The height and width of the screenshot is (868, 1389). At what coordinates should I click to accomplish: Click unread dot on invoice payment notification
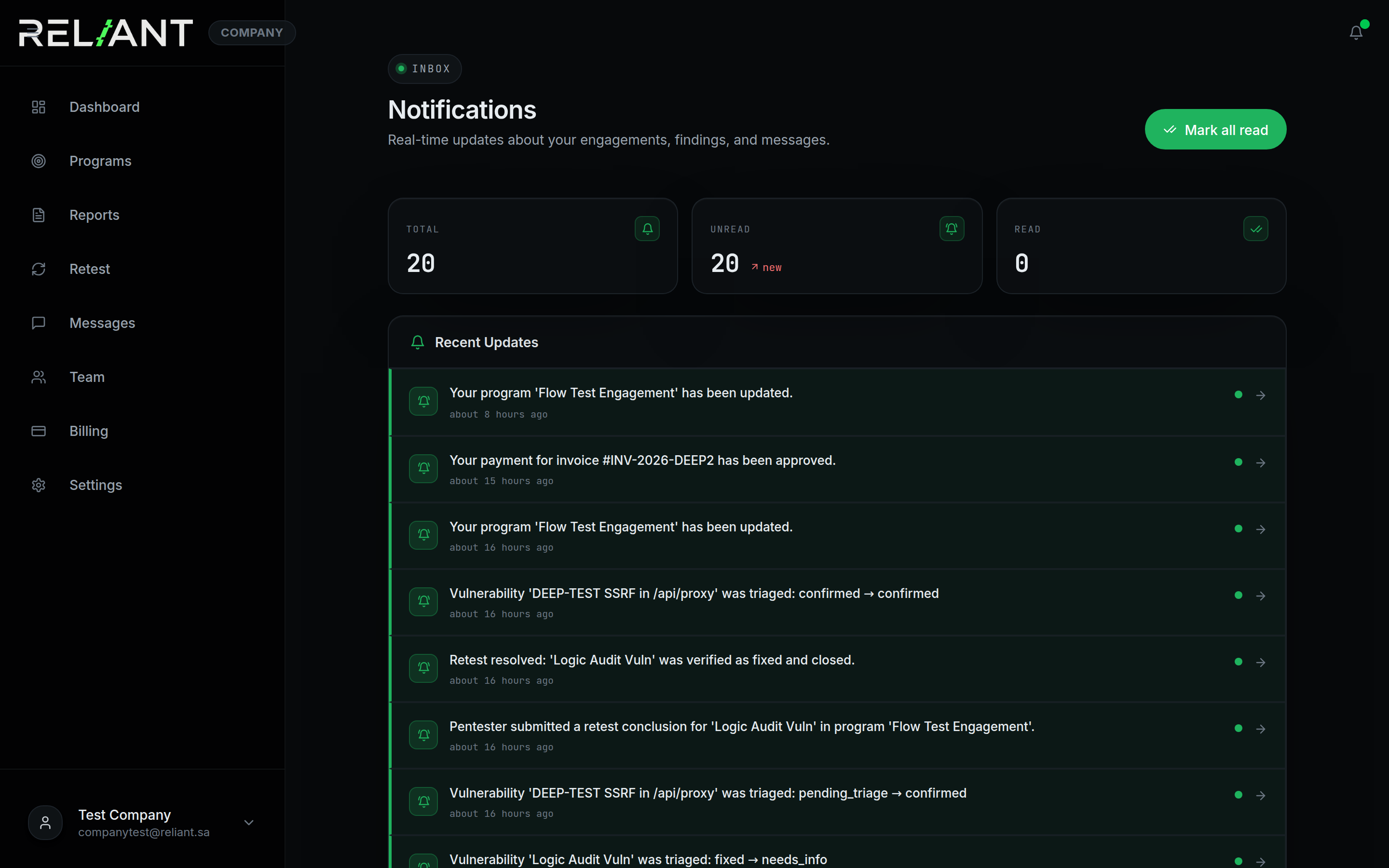pos(1238,462)
